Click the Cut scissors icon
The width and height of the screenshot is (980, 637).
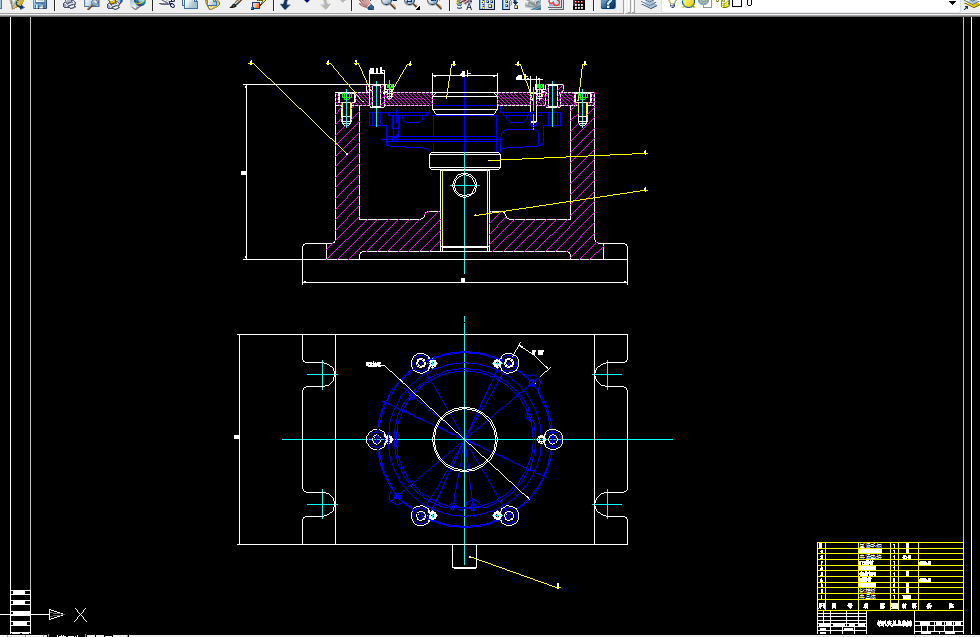pyautogui.click(x=167, y=4)
